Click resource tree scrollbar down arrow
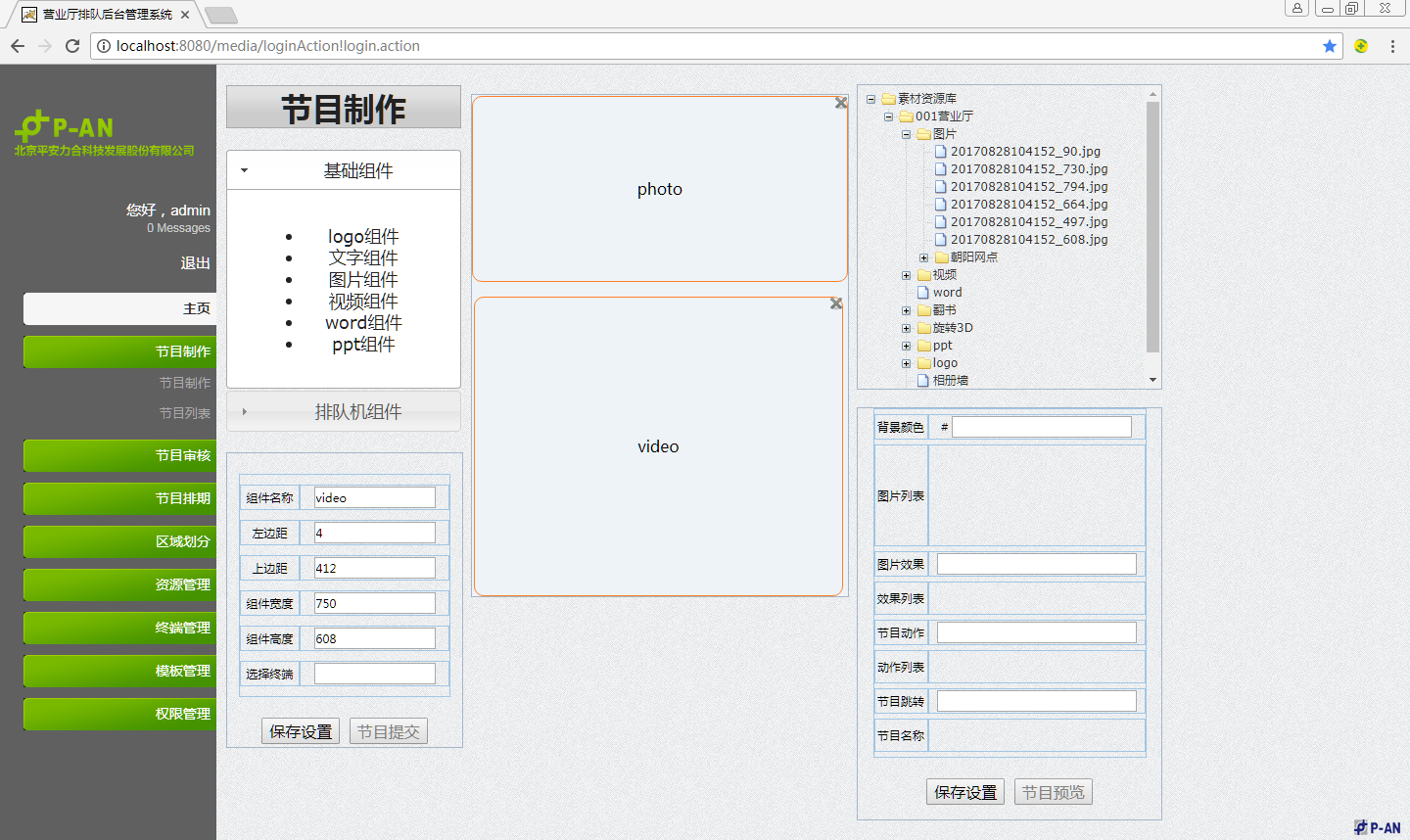Image resolution: width=1410 pixels, height=840 pixels. 1153,380
